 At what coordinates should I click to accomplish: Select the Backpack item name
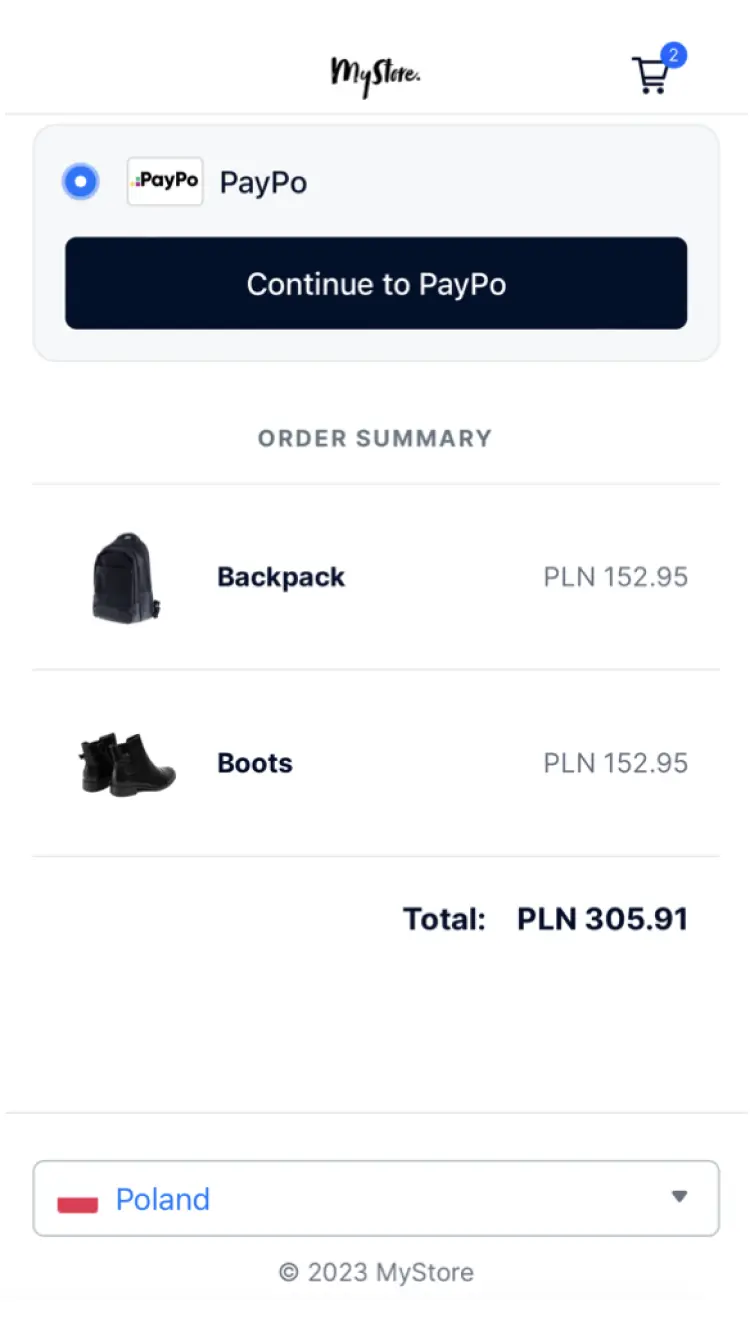(x=280, y=576)
